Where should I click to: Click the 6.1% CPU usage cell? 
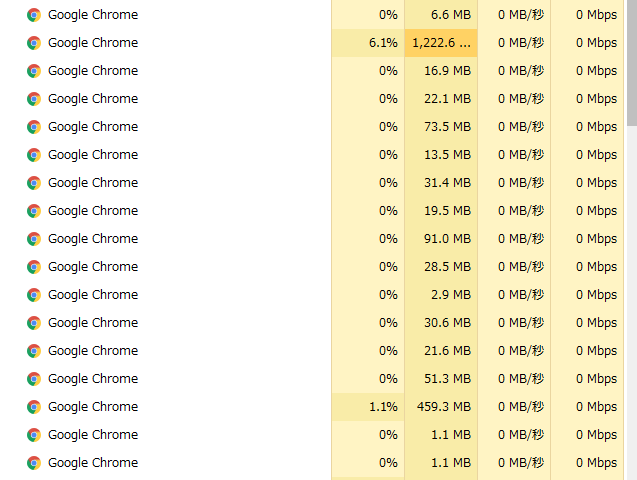click(368, 43)
